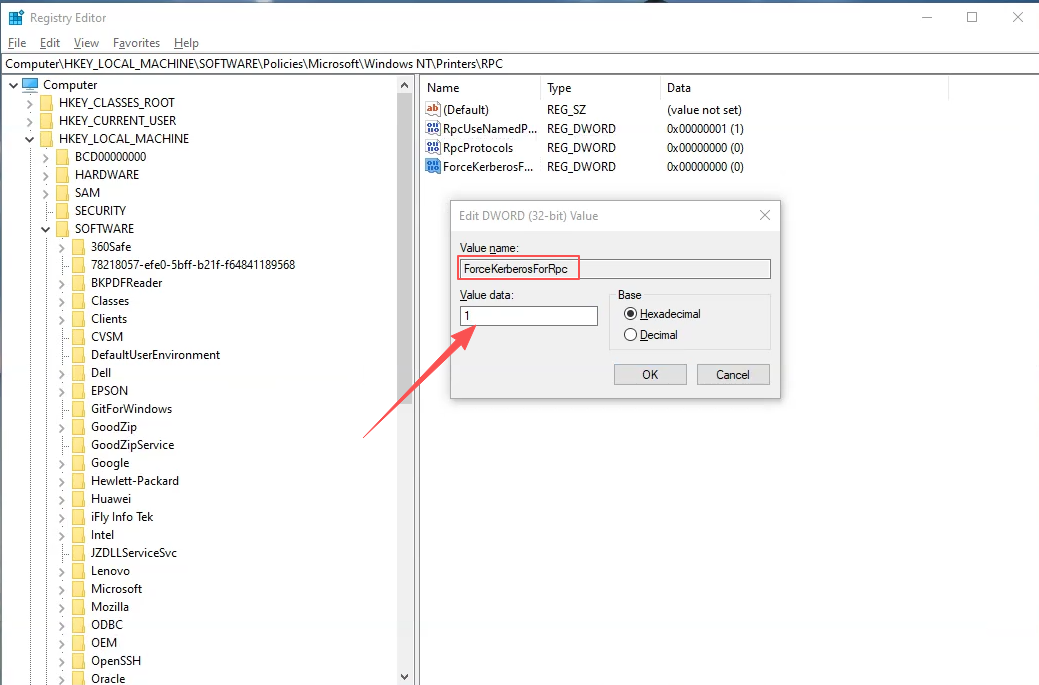This screenshot has height=685, width=1039.
Task: Open the Favorites menu
Action: [x=137, y=43]
